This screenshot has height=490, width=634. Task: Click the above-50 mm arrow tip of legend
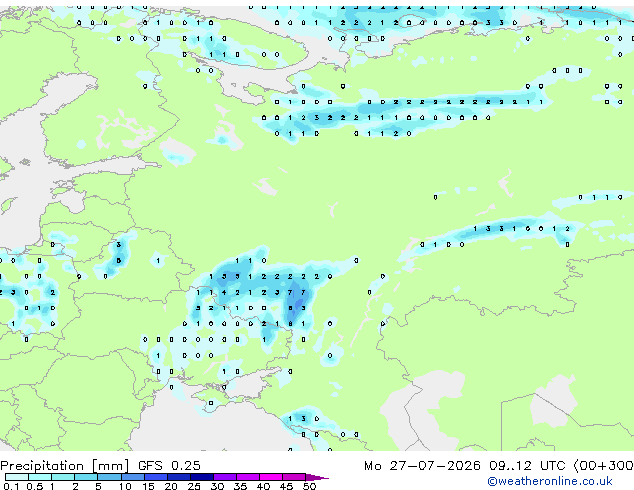coord(317,478)
